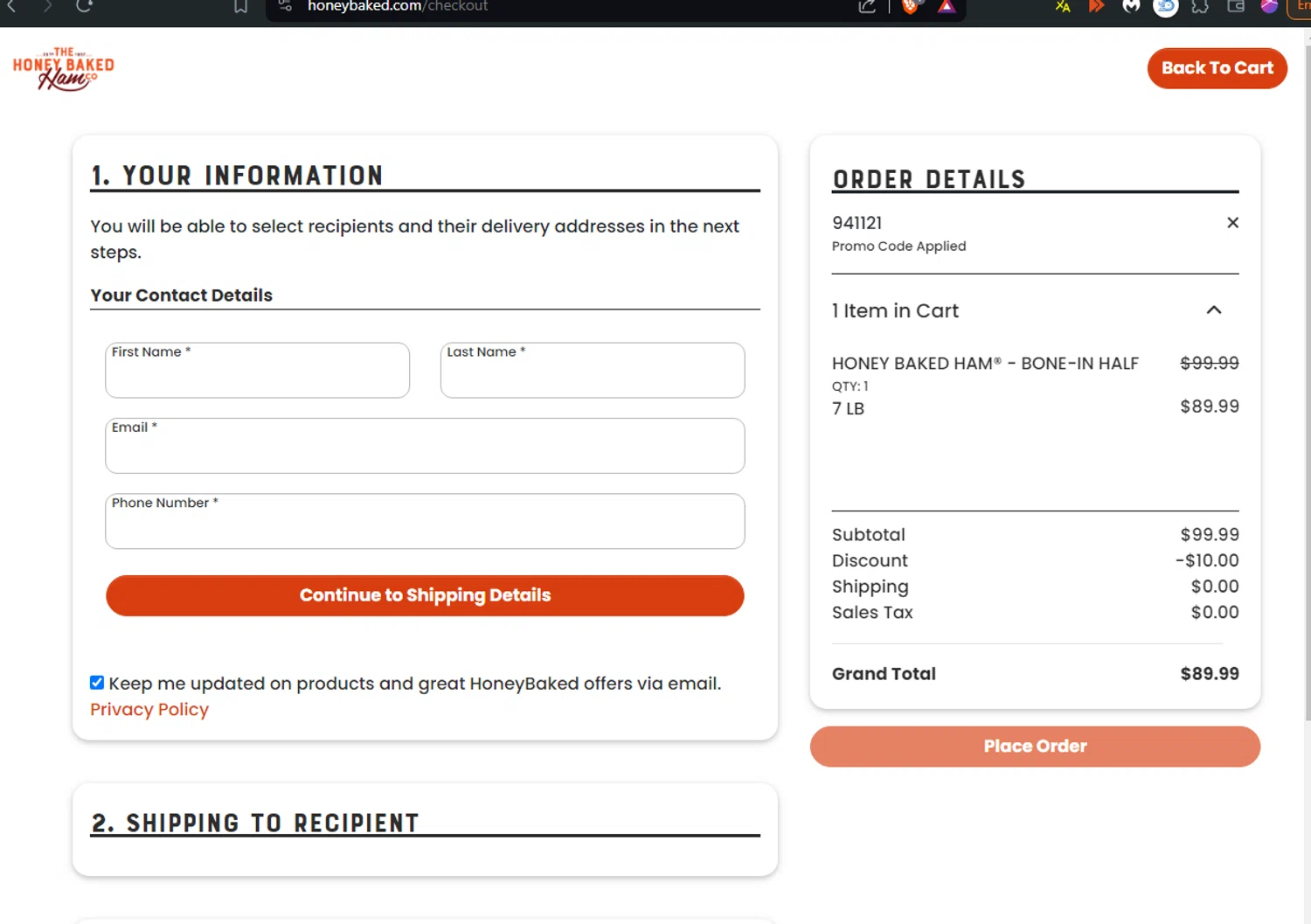
Task: Click the share icon in the address bar
Action: pos(867,6)
